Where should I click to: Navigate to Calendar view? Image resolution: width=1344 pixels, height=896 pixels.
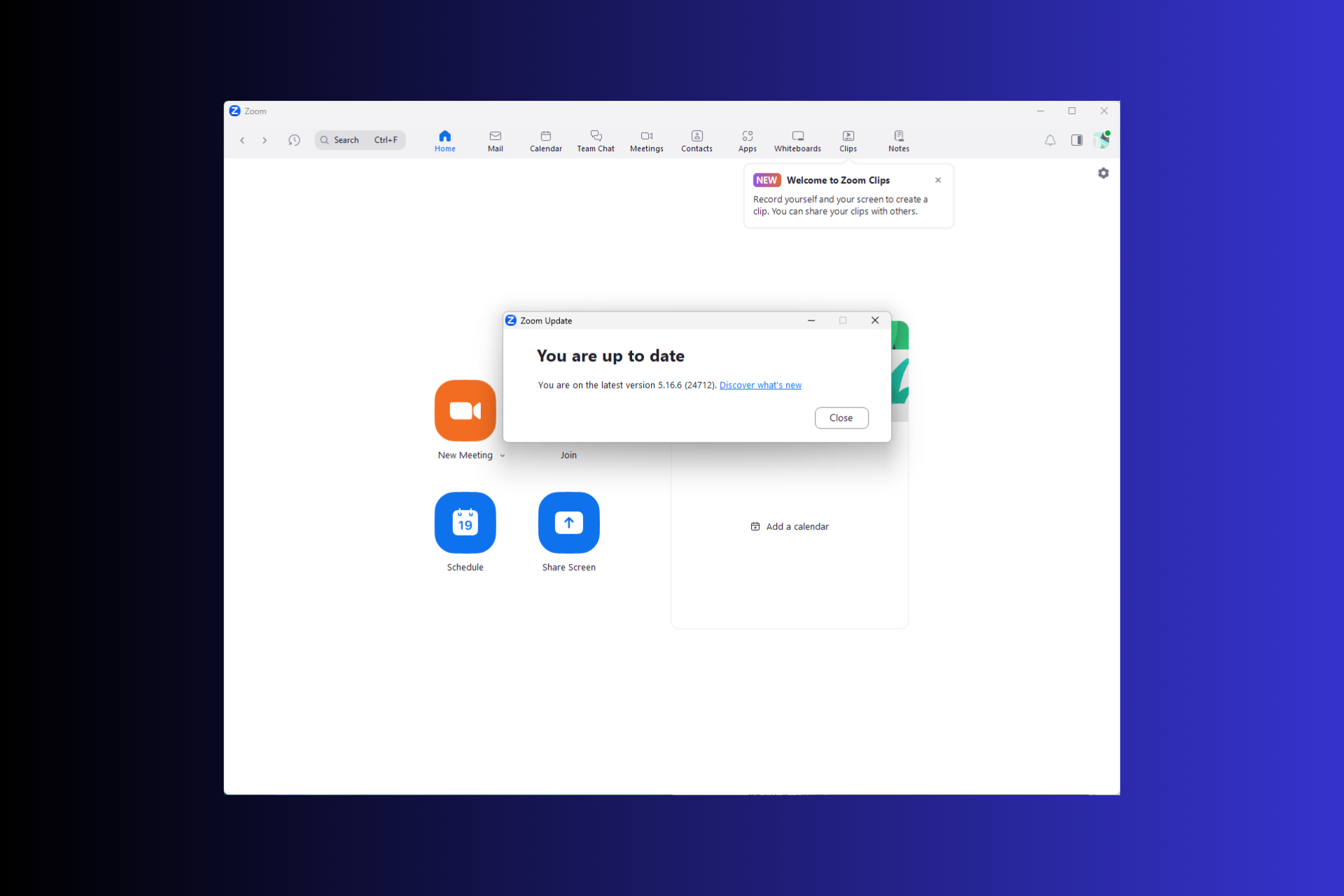pos(545,140)
